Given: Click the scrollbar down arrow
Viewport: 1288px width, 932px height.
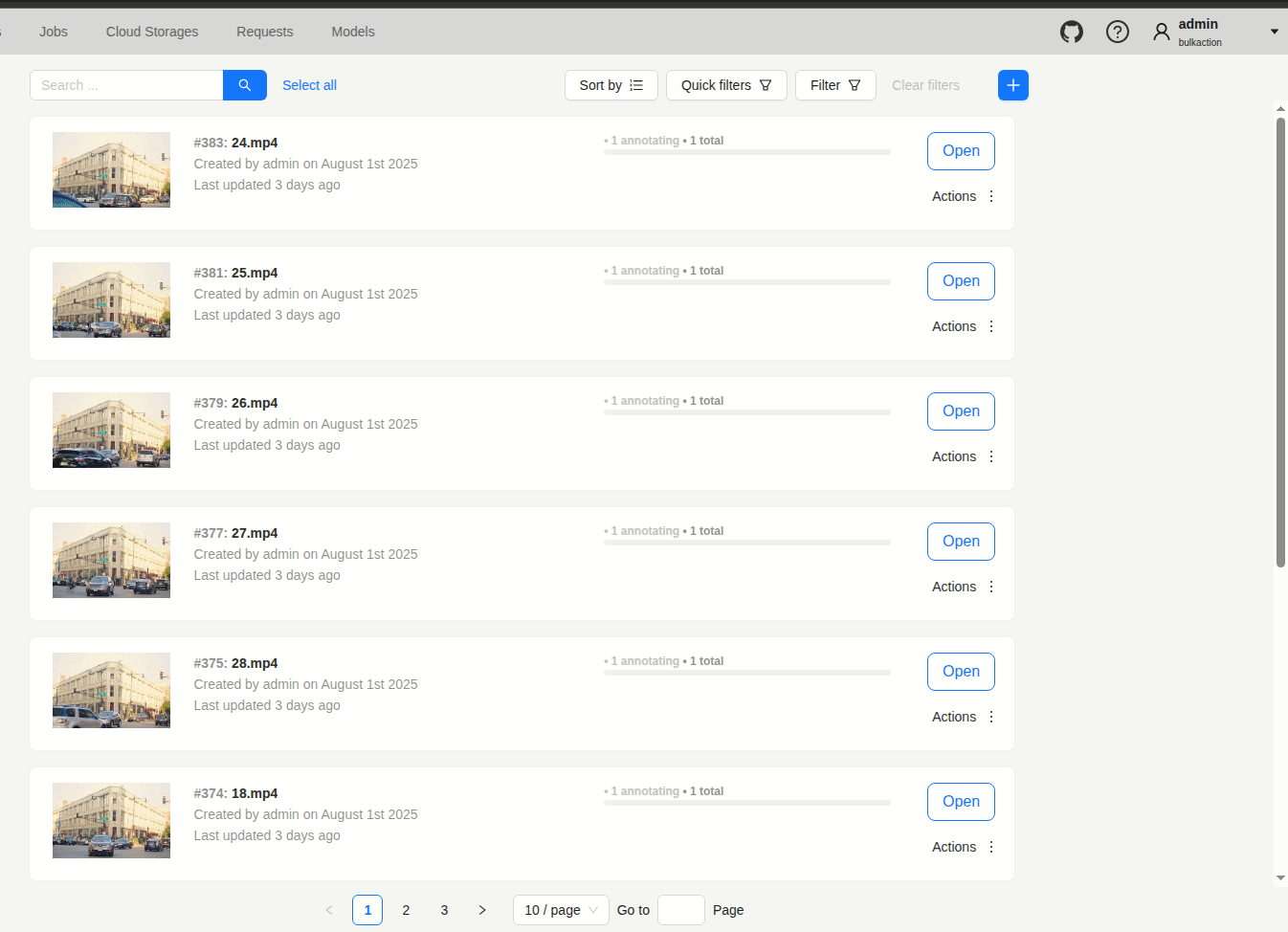Looking at the screenshot, I should click(1280, 877).
